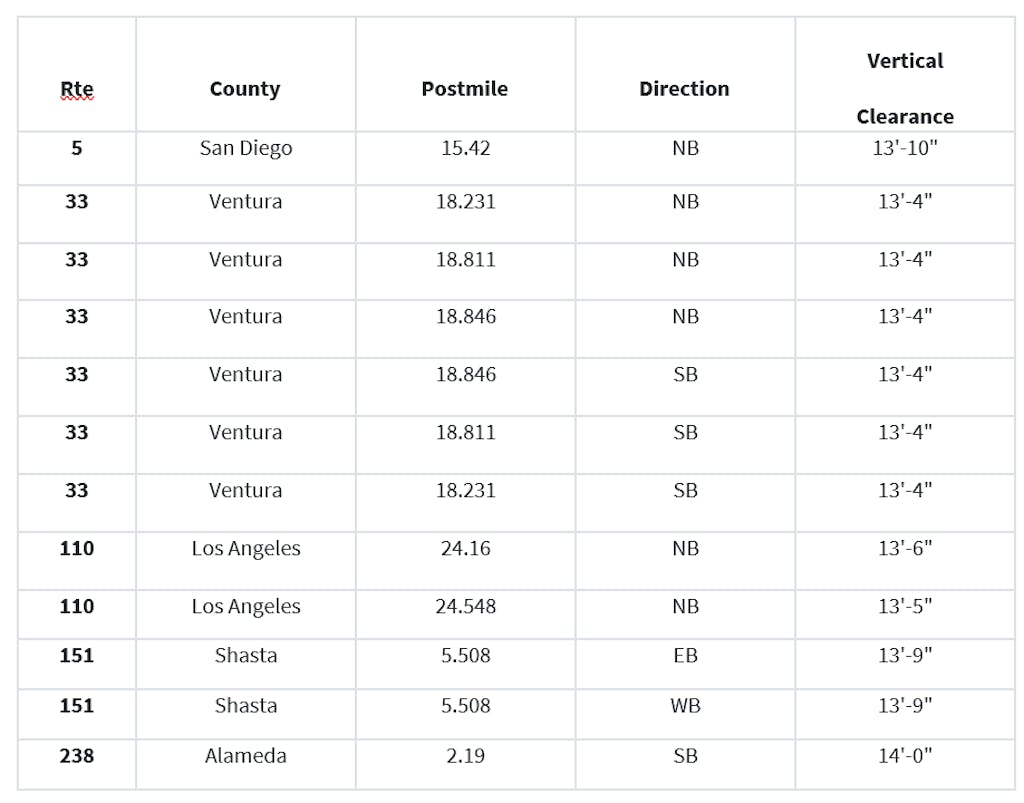The image size is (1024, 803).
Task: Select the 13'-6" clearance cell
Action: tap(905, 549)
